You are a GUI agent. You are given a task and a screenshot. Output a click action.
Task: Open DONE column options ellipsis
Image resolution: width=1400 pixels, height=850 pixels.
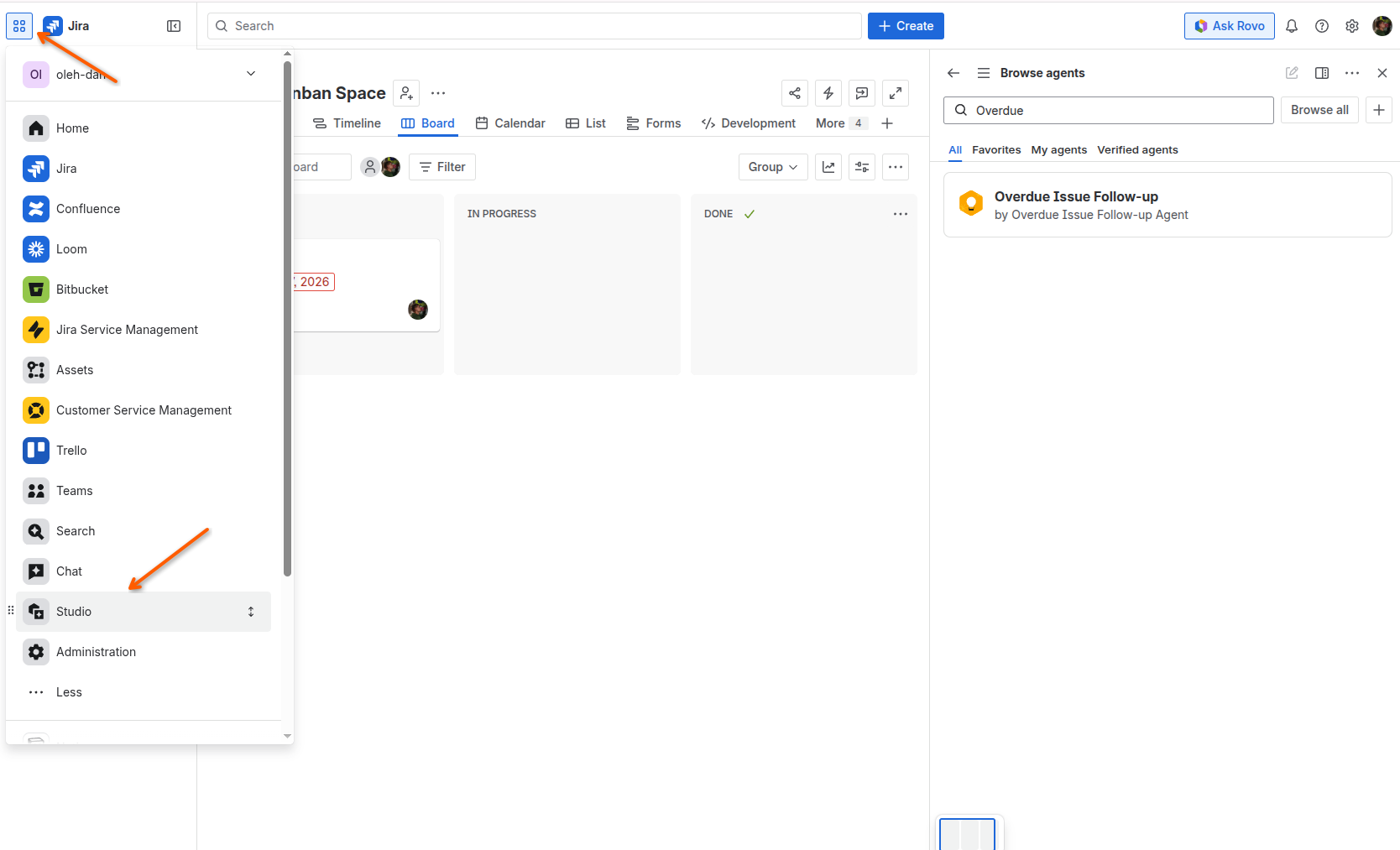pyautogui.click(x=901, y=214)
